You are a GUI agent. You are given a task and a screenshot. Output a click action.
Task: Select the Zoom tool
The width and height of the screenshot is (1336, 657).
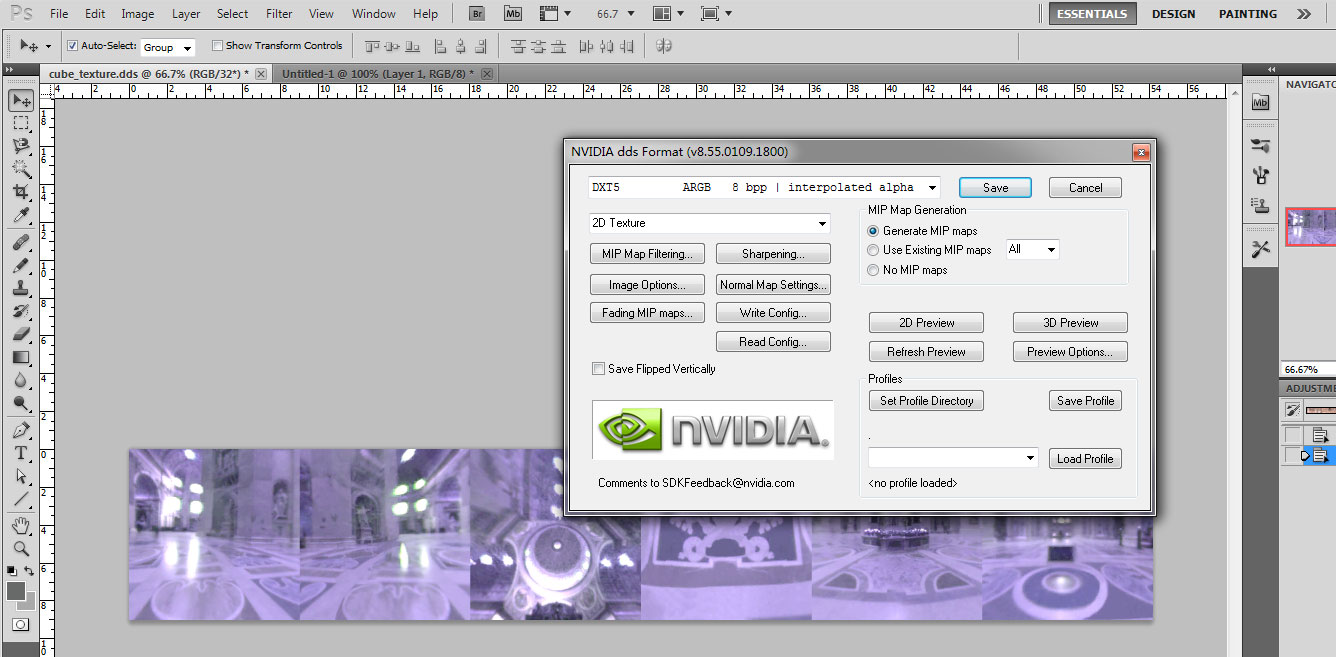tap(20, 548)
